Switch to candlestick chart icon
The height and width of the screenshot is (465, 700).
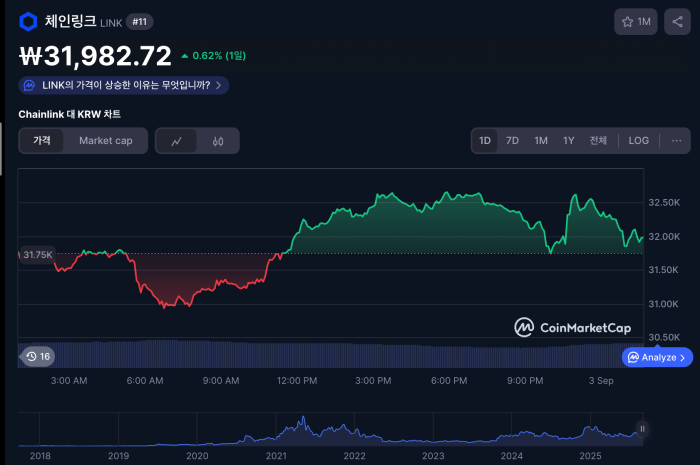point(218,141)
